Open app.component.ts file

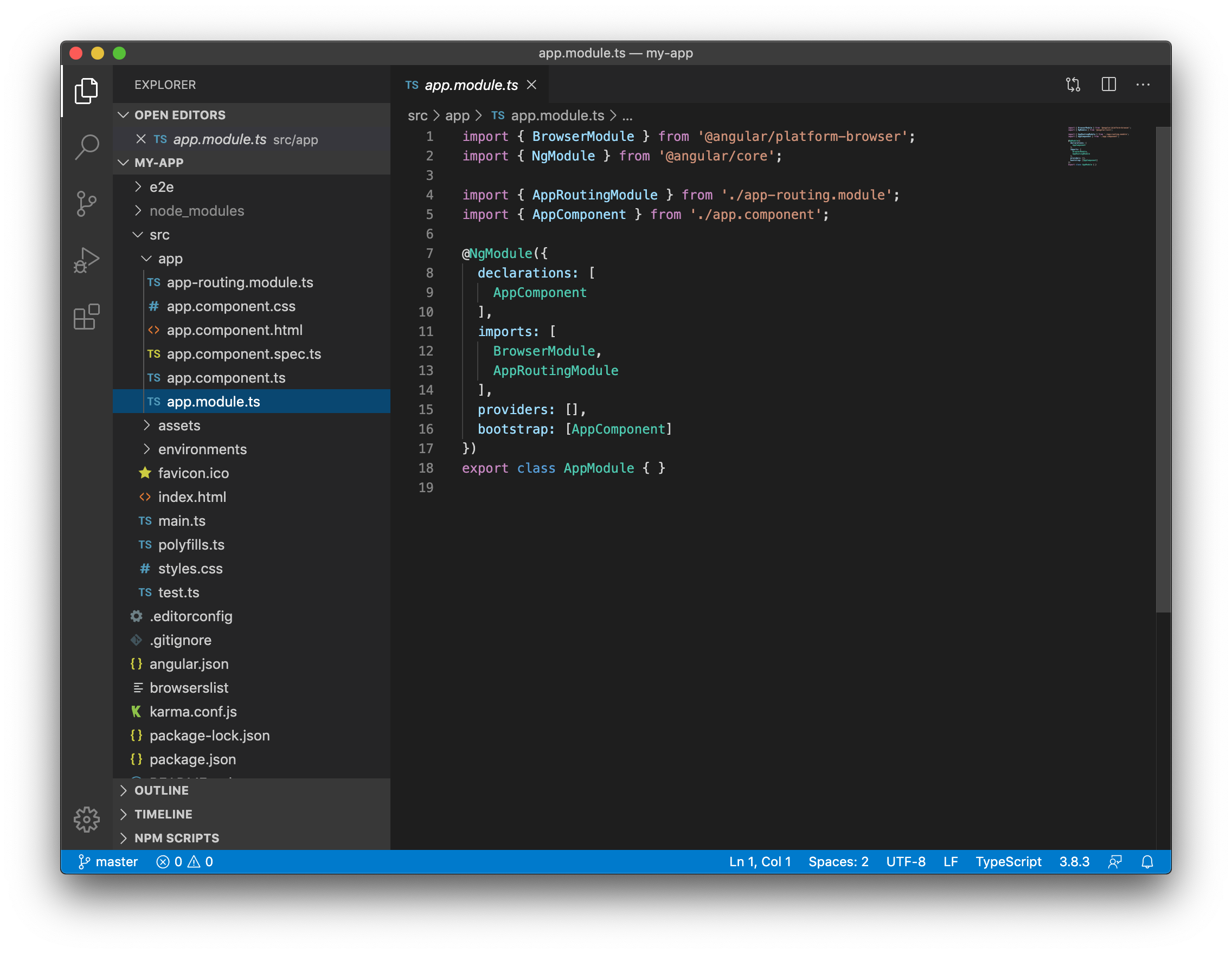[252, 377]
